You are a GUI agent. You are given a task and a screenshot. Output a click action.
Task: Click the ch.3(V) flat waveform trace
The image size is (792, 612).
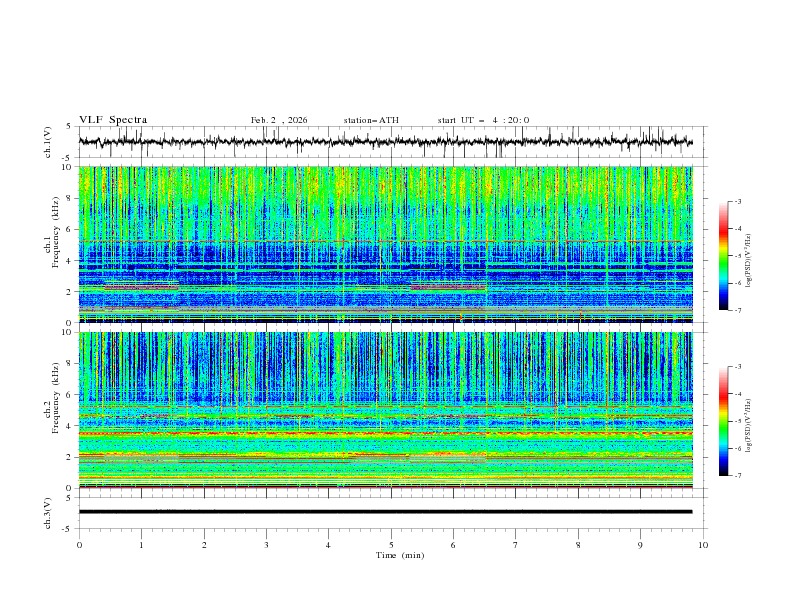(390, 512)
